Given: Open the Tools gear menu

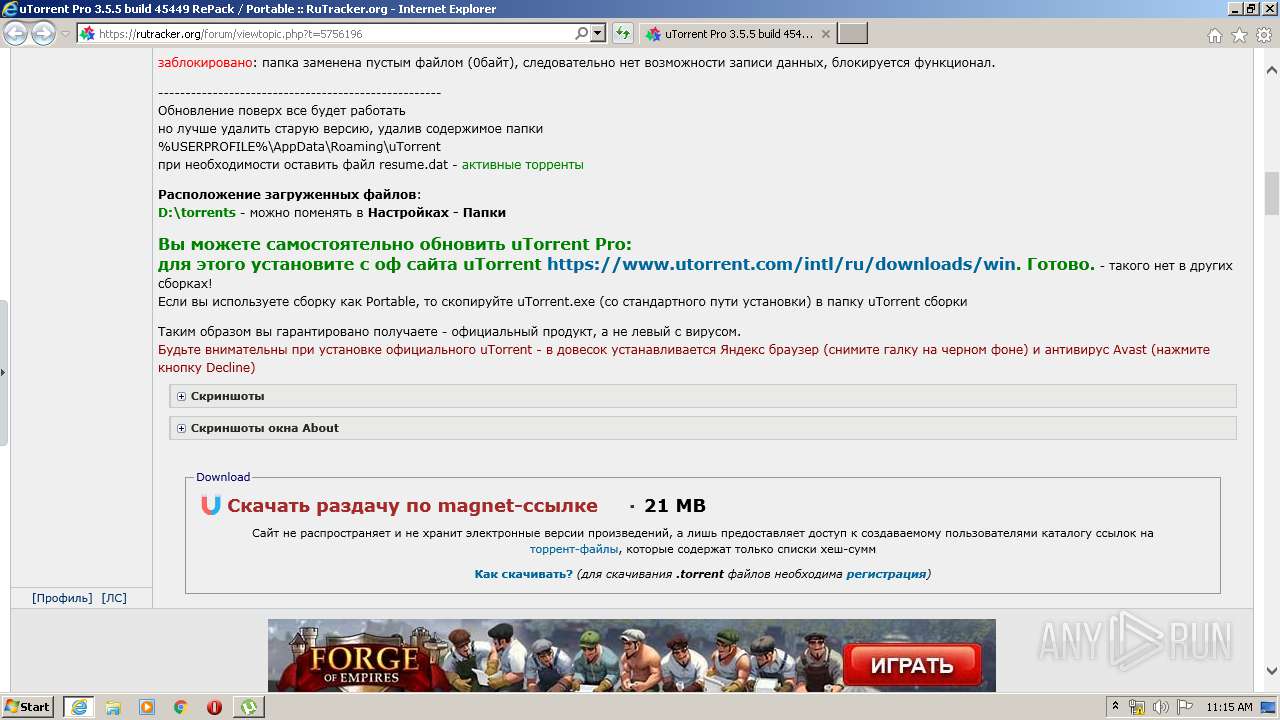Looking at the screenshot, I should coord(1264,35).
